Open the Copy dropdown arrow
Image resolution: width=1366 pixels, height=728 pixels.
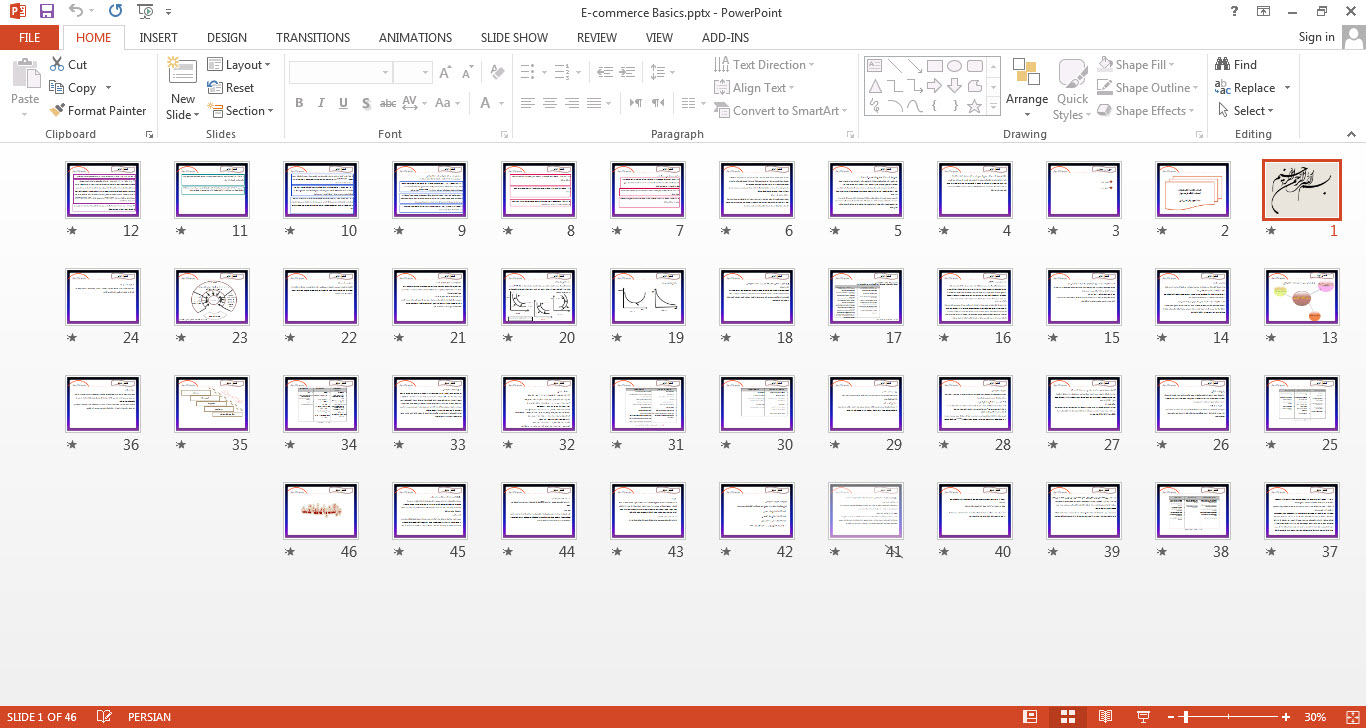pyautogui.click(x=108, y=88)
